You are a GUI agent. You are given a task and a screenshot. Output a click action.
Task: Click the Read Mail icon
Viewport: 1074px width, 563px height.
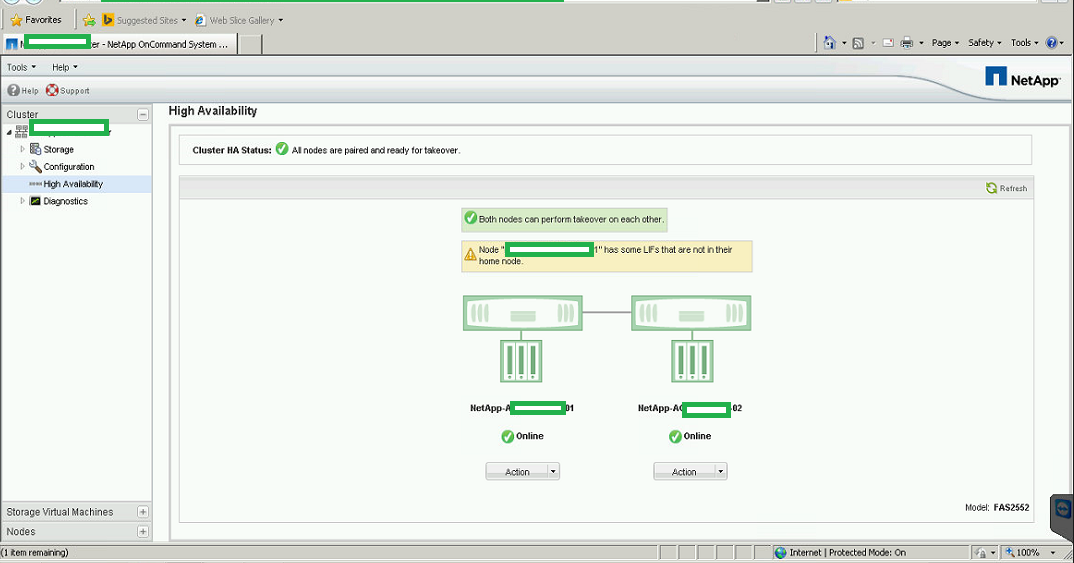coord(888,43)
